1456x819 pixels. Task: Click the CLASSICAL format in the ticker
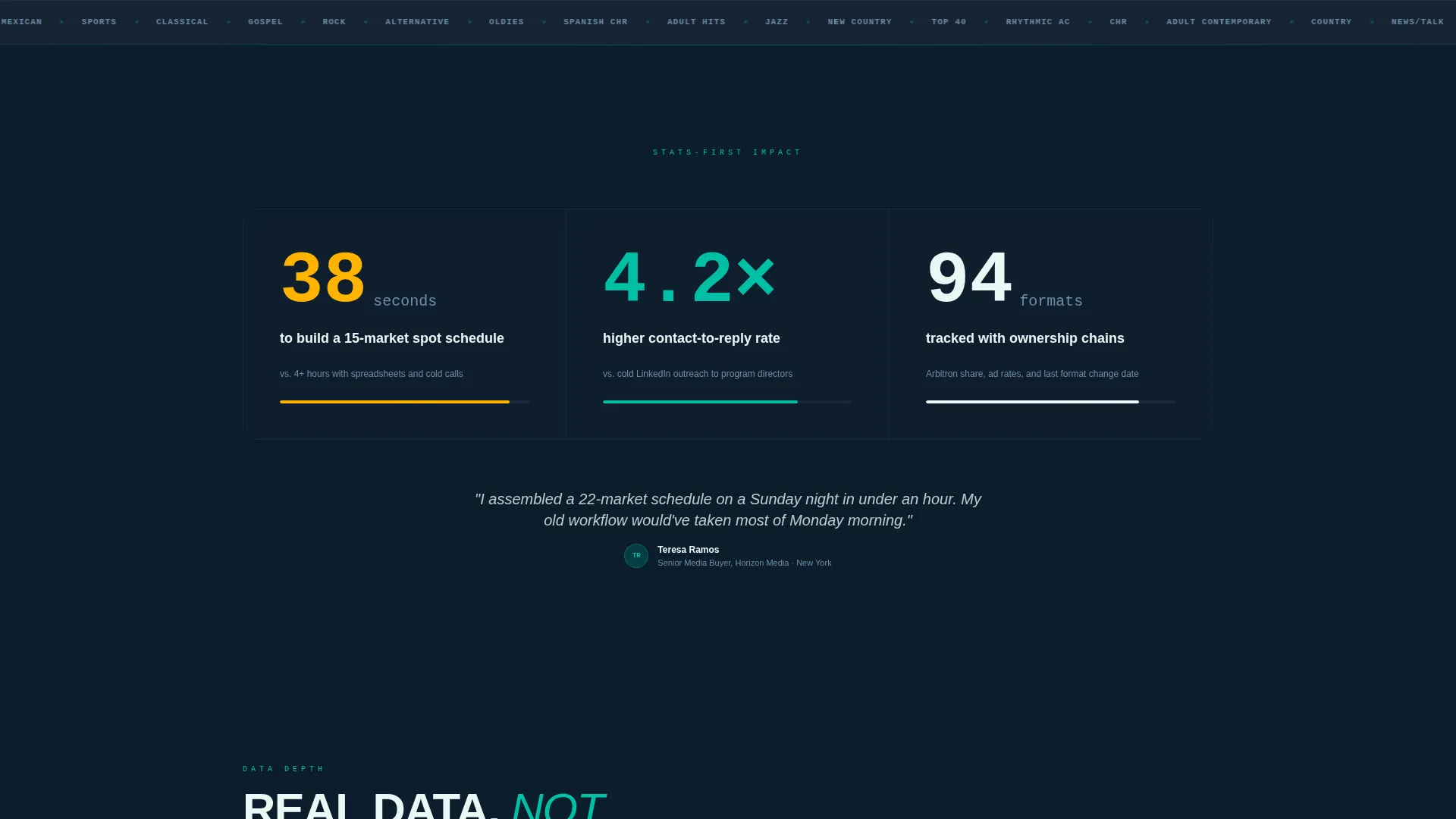[x=182, y=22]
